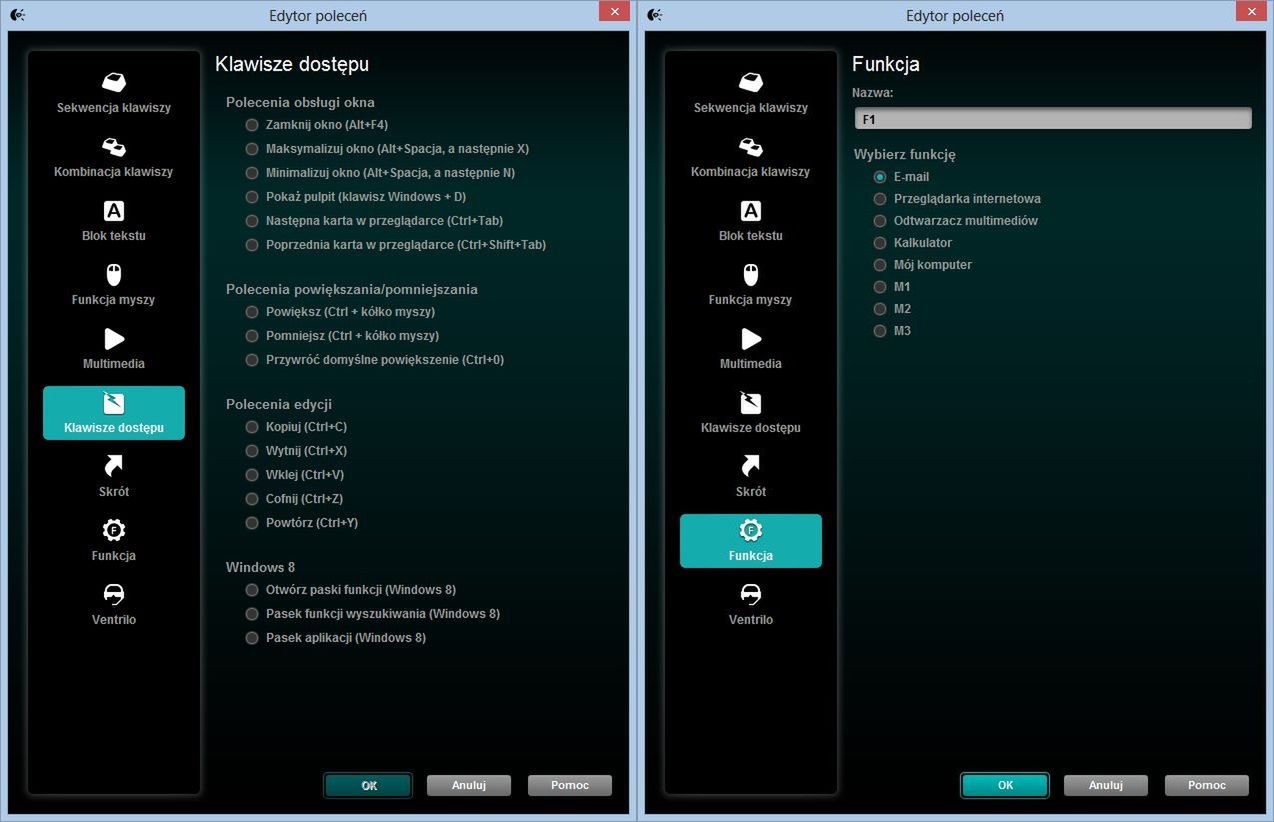Confirm with OK in right window
Screen dimensions: 1274x822
pyautogui.click(x=1005, y=785)
